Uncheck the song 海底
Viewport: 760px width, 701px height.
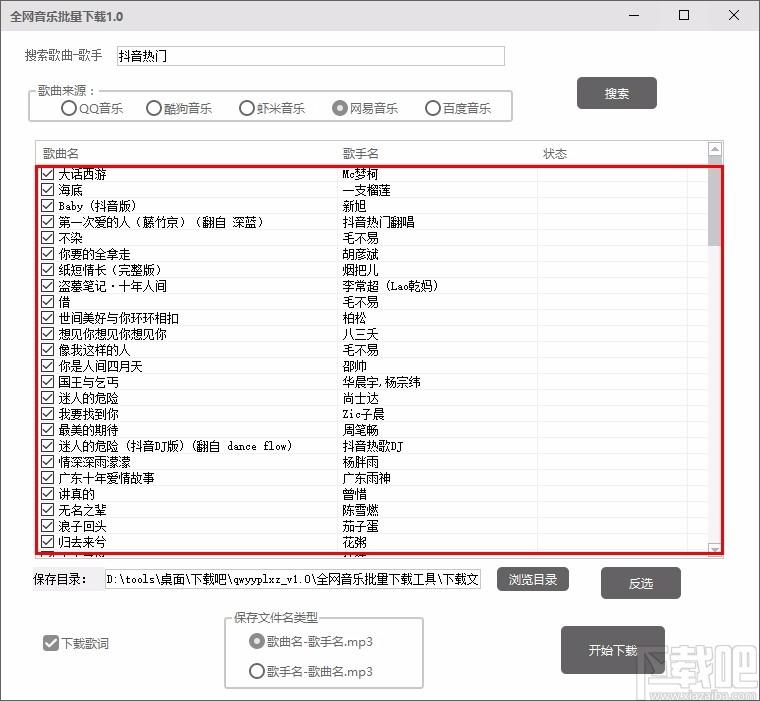[48, 190]
